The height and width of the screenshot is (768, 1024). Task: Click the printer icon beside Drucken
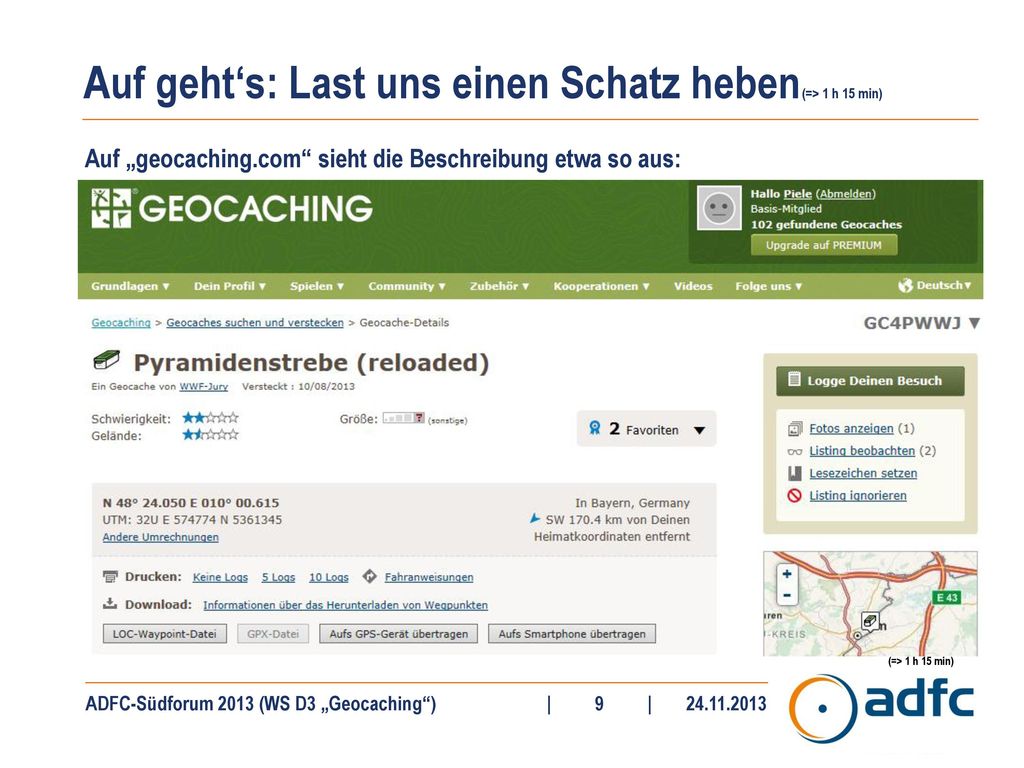click(x=110, y=577)
